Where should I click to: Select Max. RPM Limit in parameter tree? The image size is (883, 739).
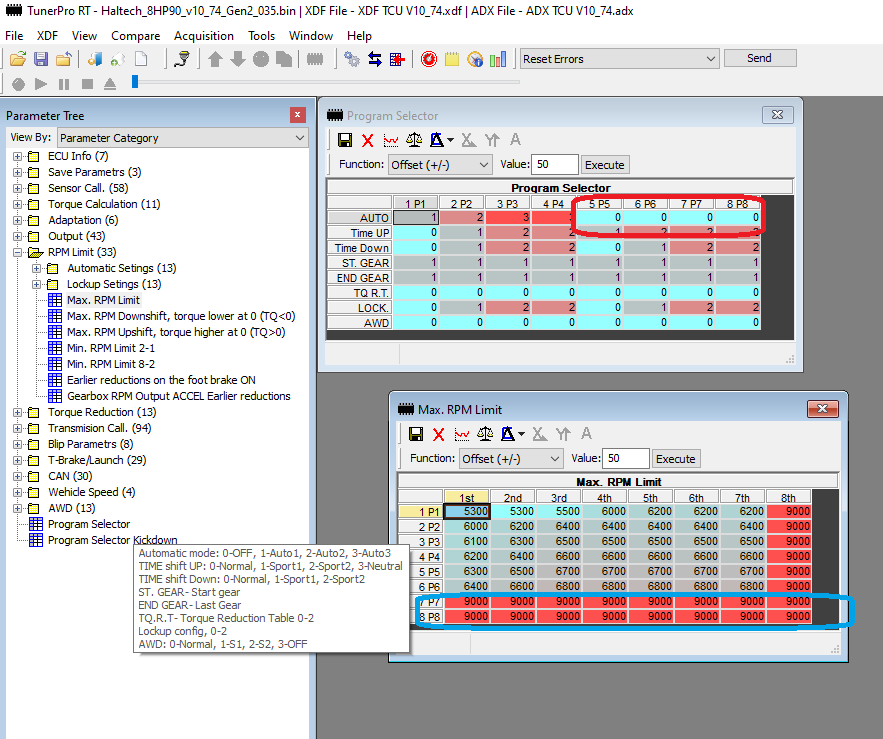pyautogui.click(x=104, y=300)
